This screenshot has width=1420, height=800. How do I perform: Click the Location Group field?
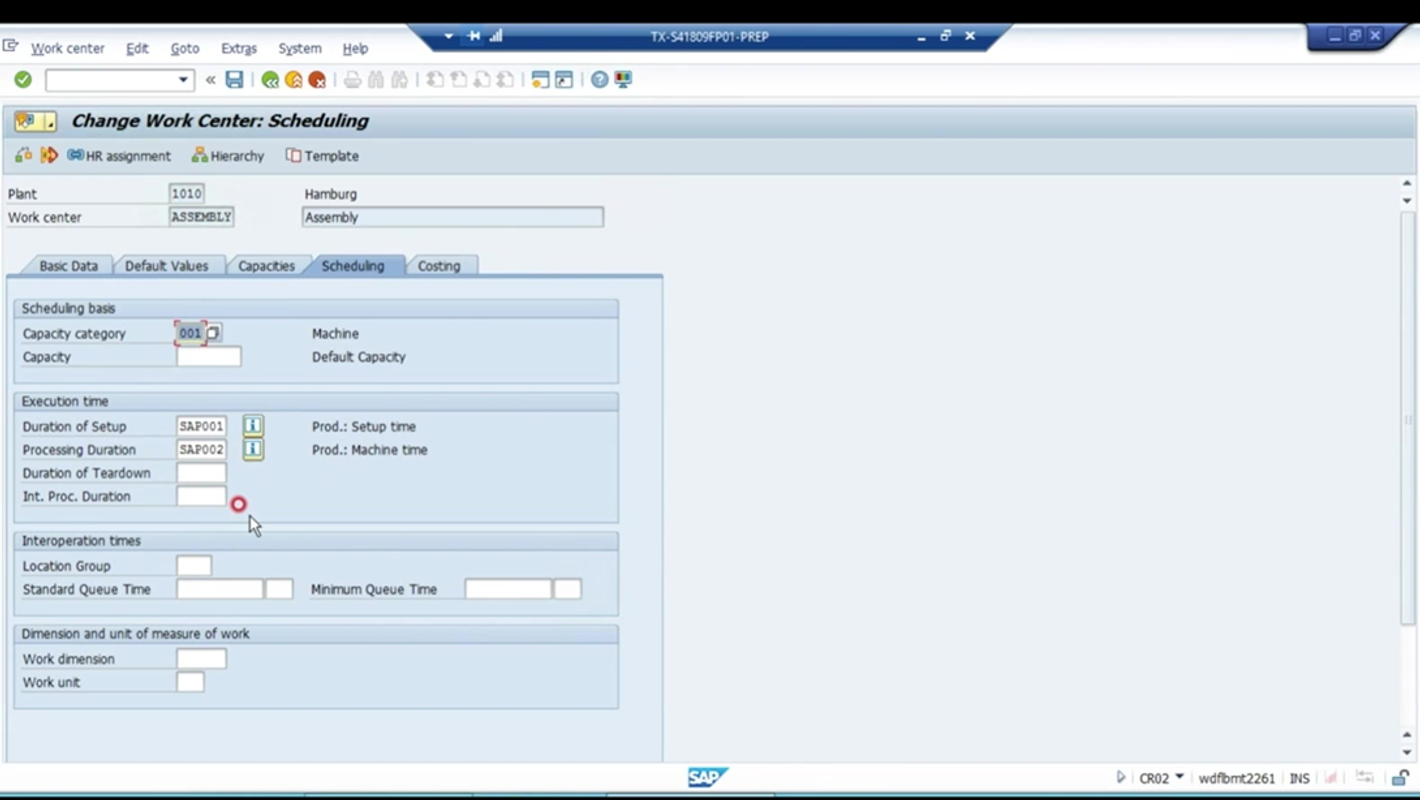pos(194,566)
